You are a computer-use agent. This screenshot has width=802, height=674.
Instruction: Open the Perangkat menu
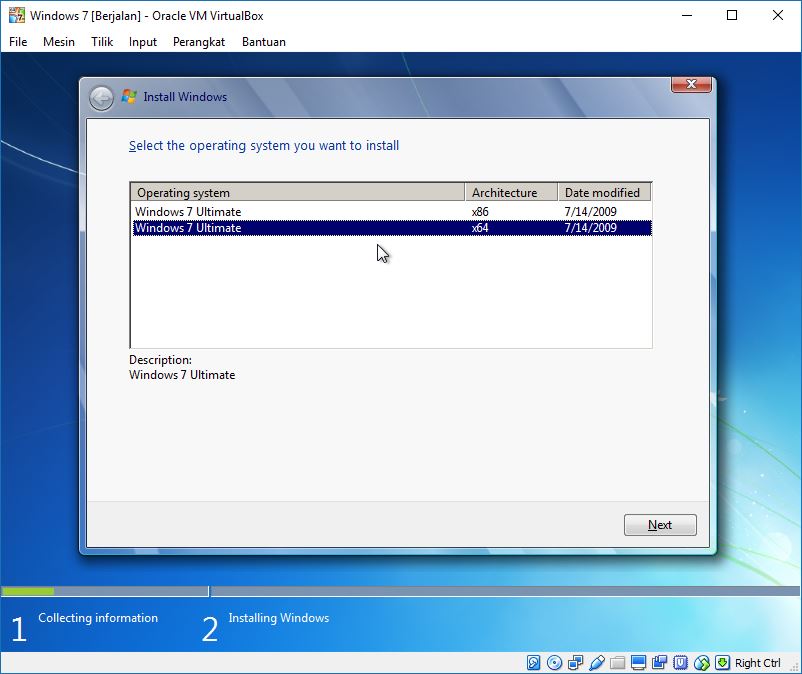point(199,42)
